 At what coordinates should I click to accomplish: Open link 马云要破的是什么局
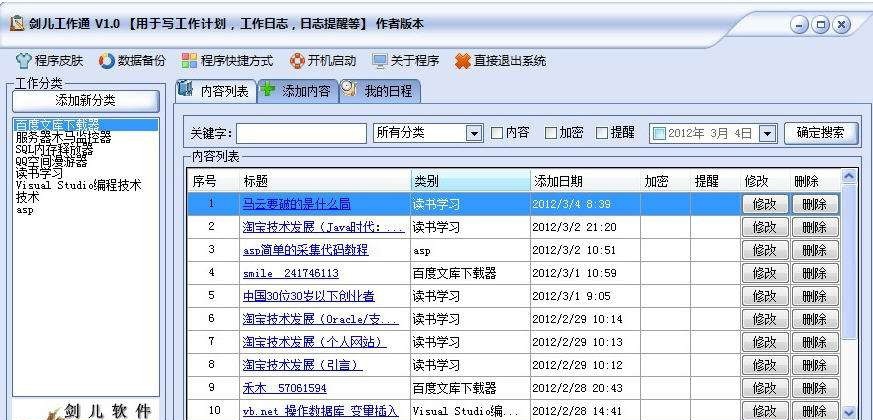[297, 204]
